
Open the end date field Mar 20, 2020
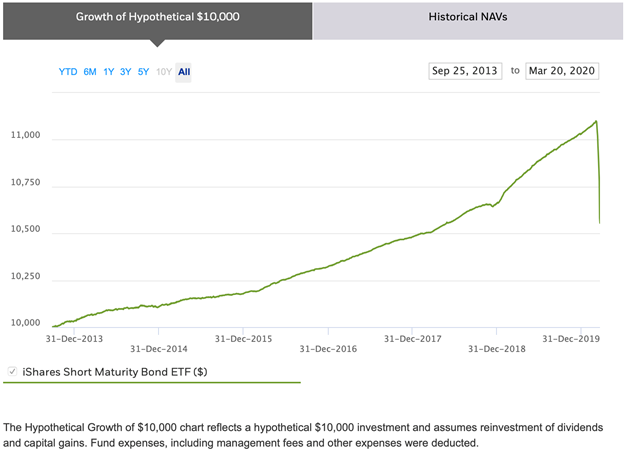pos(562,71)
